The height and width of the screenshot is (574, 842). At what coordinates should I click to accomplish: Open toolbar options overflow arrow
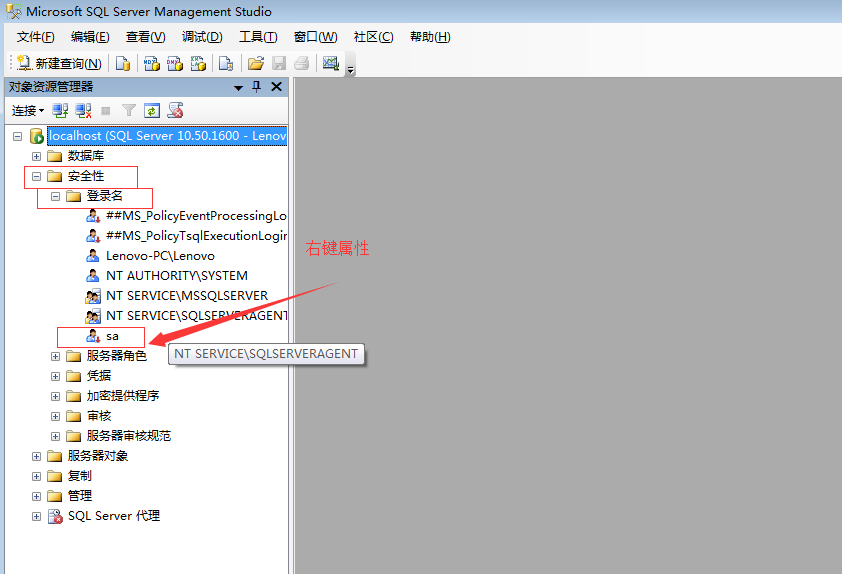(351, 70)
